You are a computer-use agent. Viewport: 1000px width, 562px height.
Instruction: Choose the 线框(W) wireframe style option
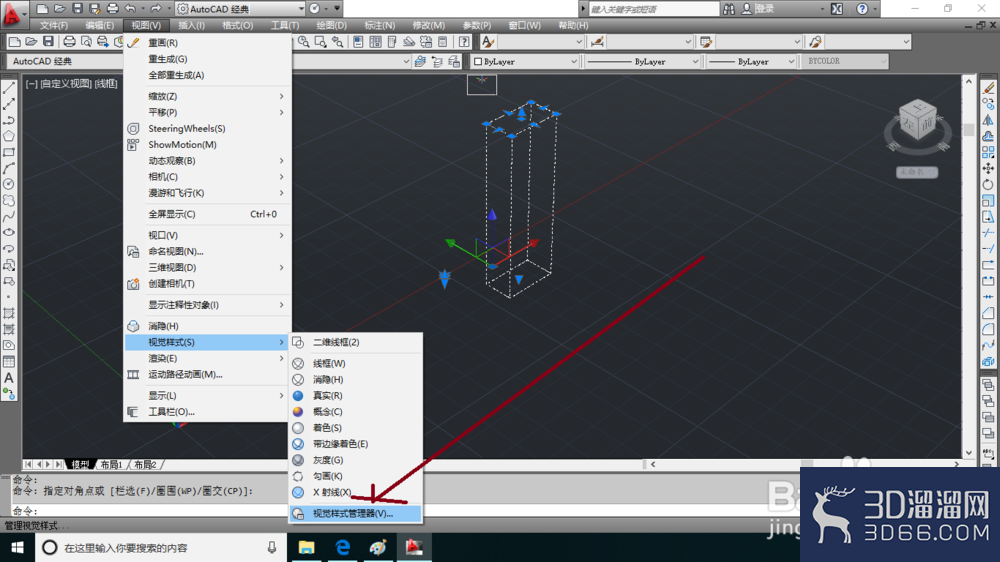355,363
